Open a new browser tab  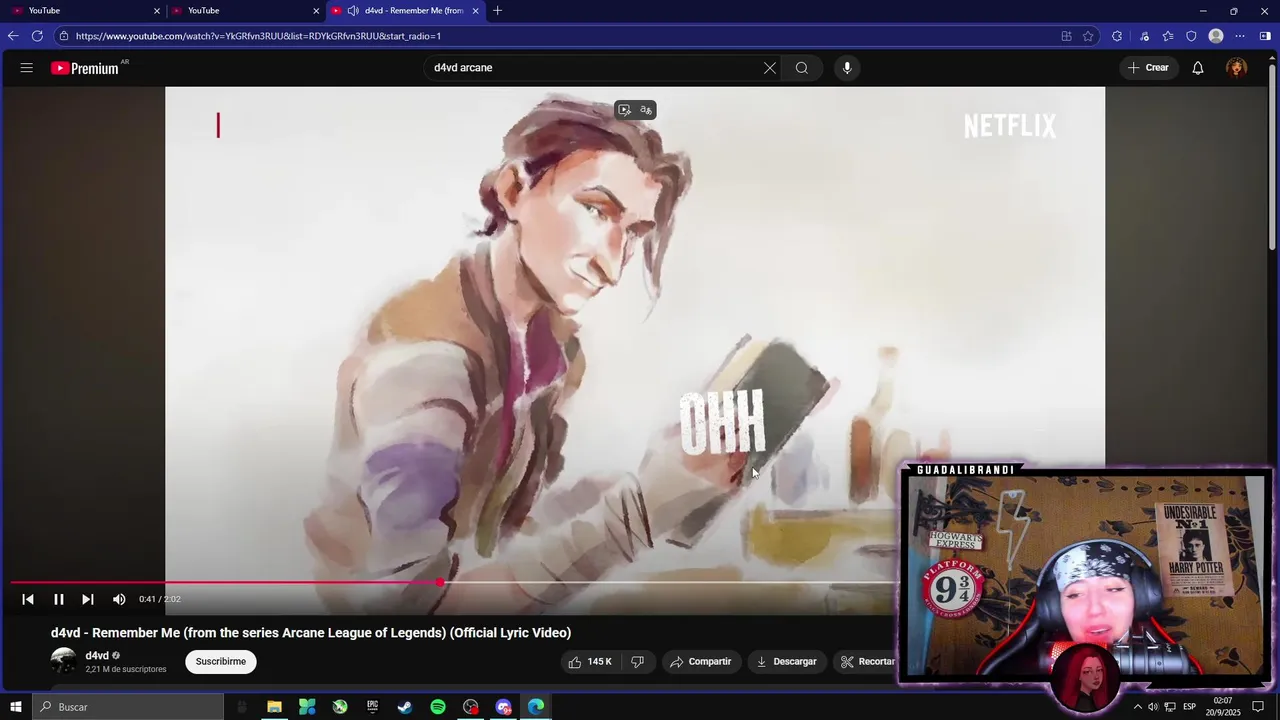tap(498, 11)
